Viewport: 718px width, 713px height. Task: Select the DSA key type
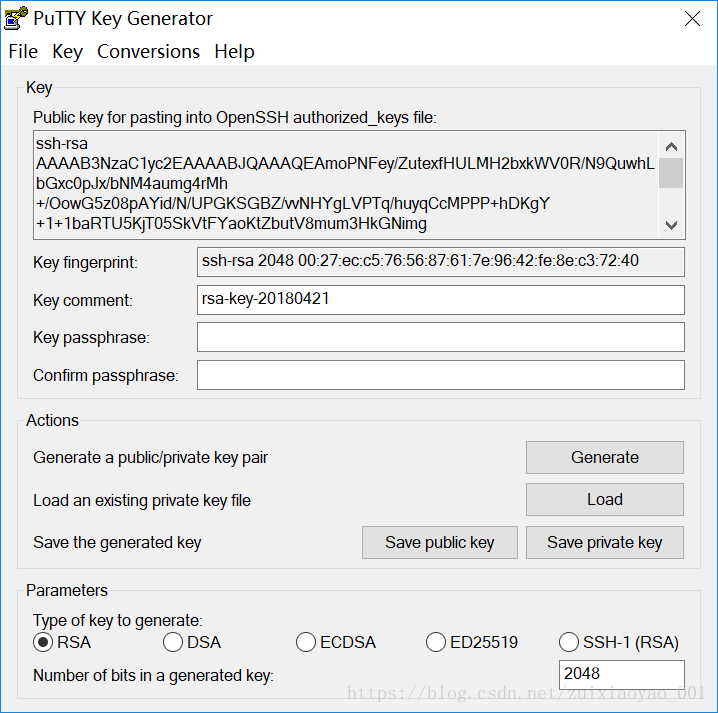(173, 642)
